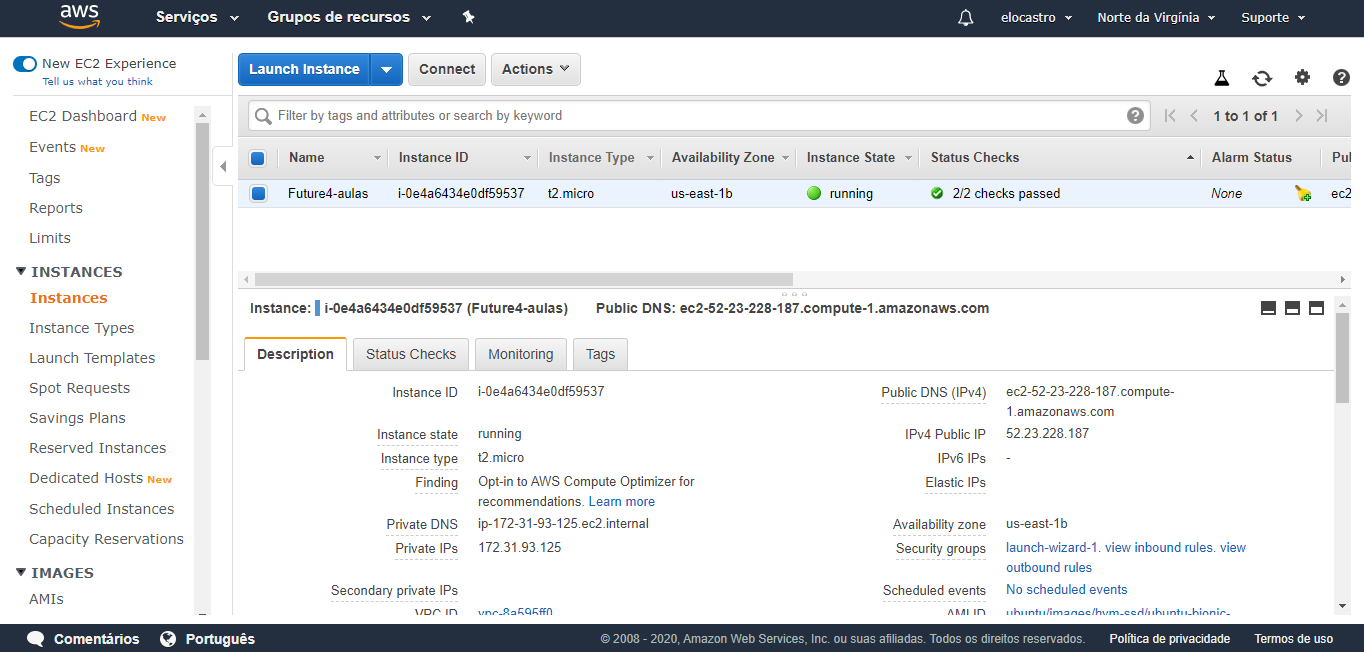Open the experiments flask icon
The image size is (1364, 652).
coord(1221,78)
